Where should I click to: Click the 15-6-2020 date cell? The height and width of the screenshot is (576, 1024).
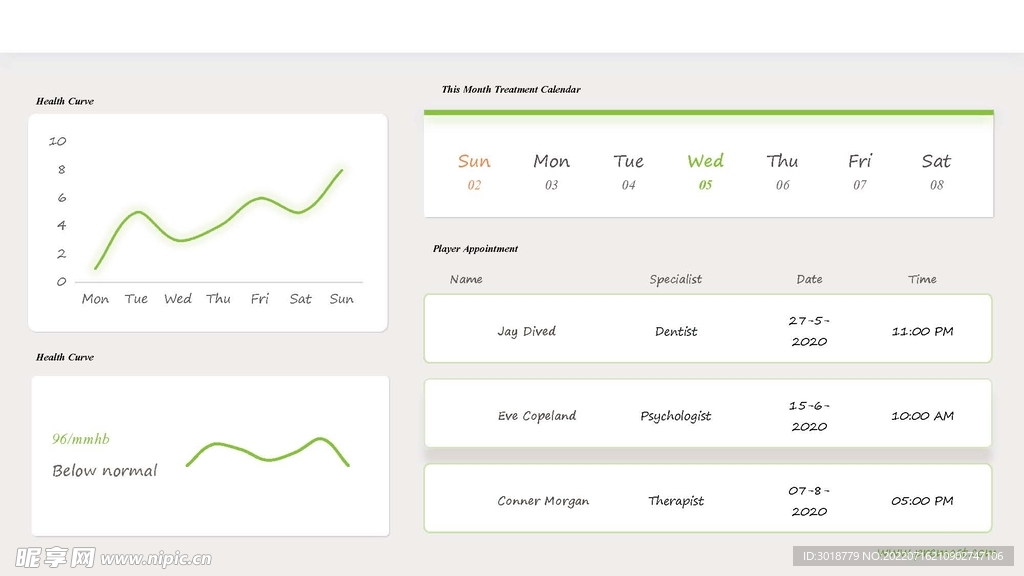click(x=809, y=416)
